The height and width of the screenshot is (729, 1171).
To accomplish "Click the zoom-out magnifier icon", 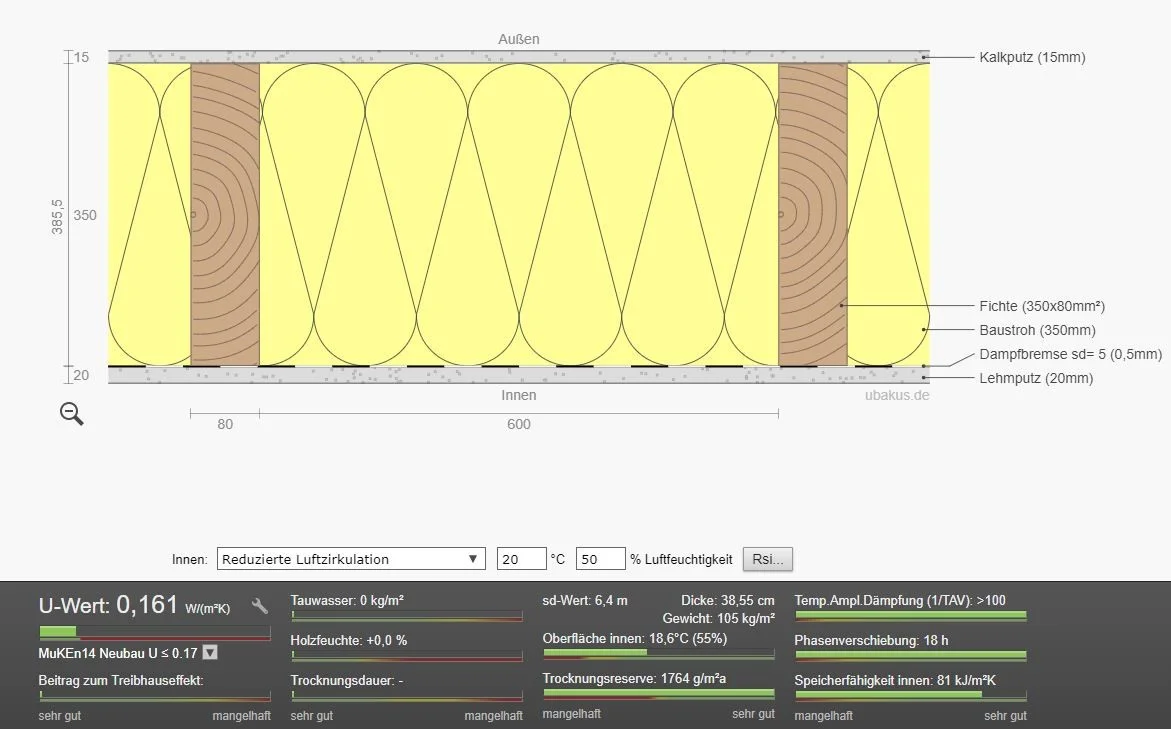I will 72,413.
